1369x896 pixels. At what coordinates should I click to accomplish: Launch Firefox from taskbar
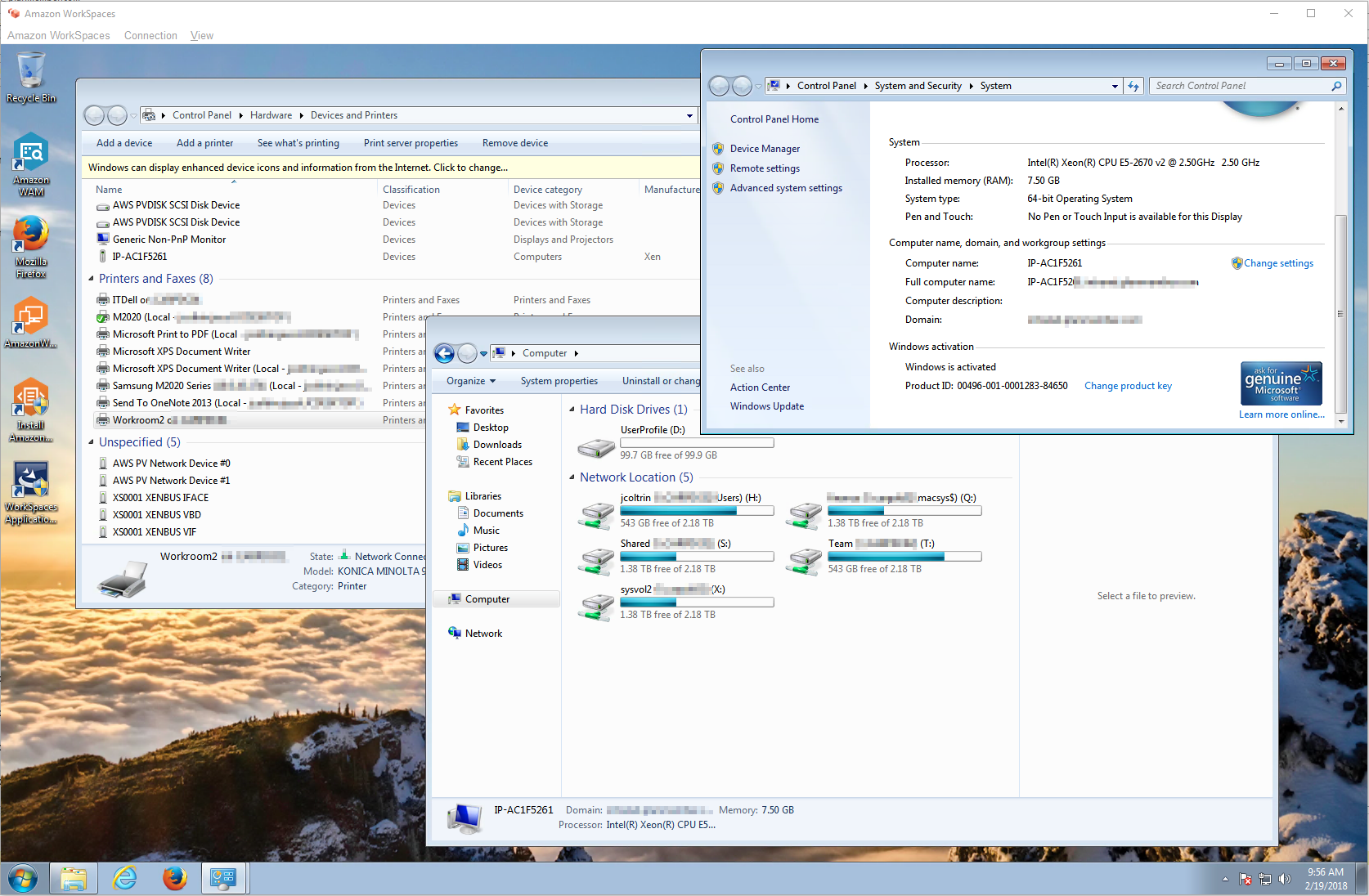click(x=174, y=879)
